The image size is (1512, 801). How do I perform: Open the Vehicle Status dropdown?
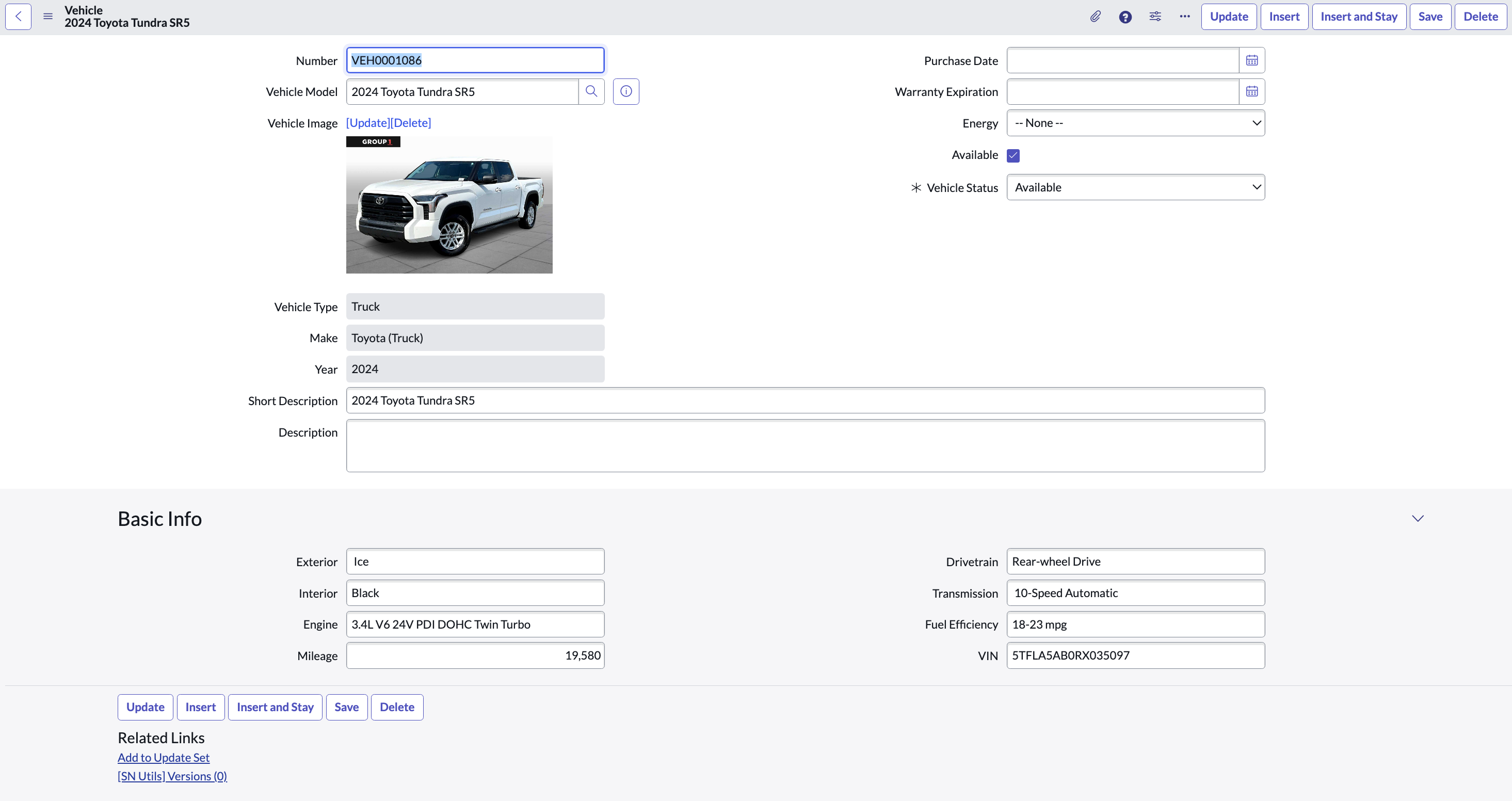point(1135,187)
